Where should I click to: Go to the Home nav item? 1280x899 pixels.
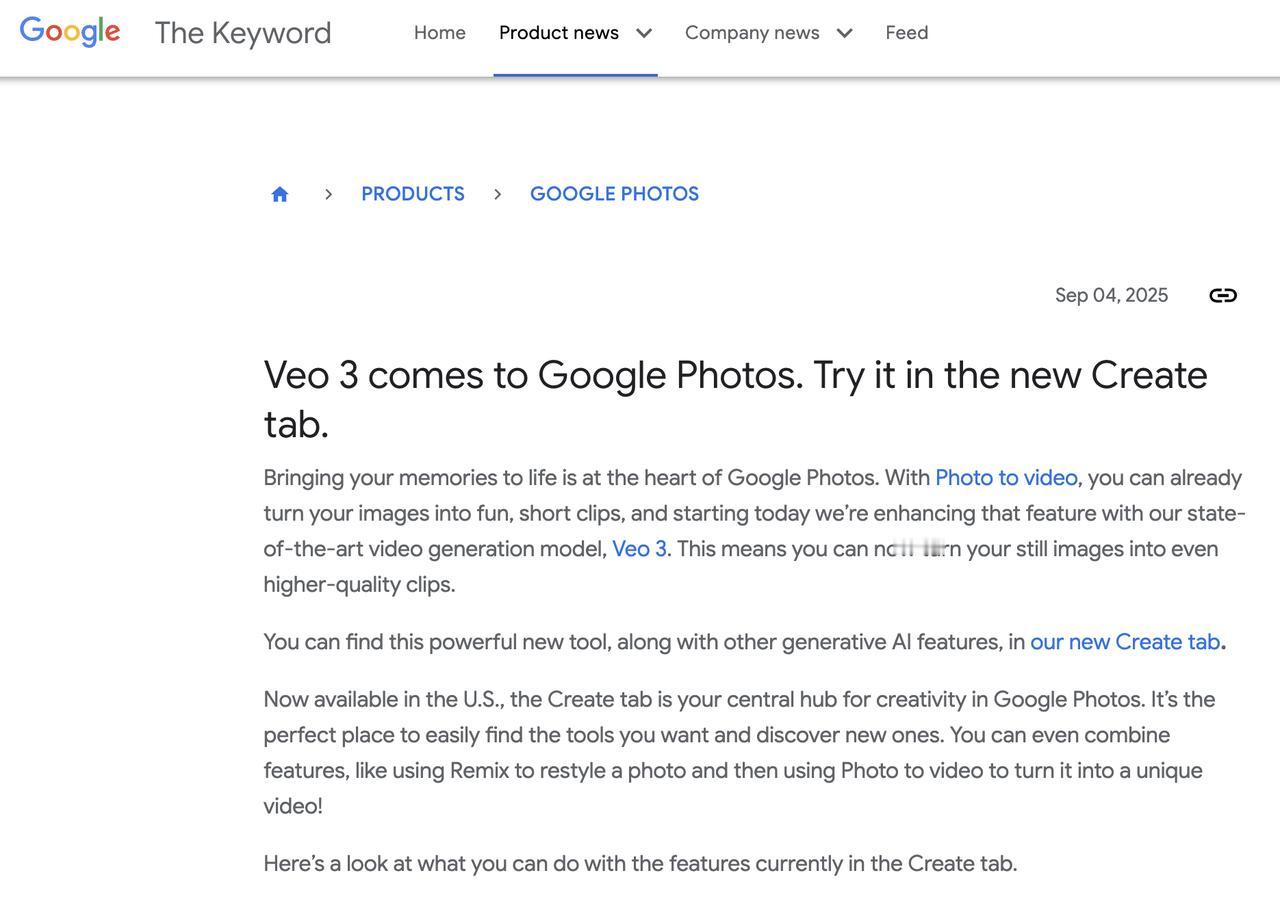click(x=440, y=32)
